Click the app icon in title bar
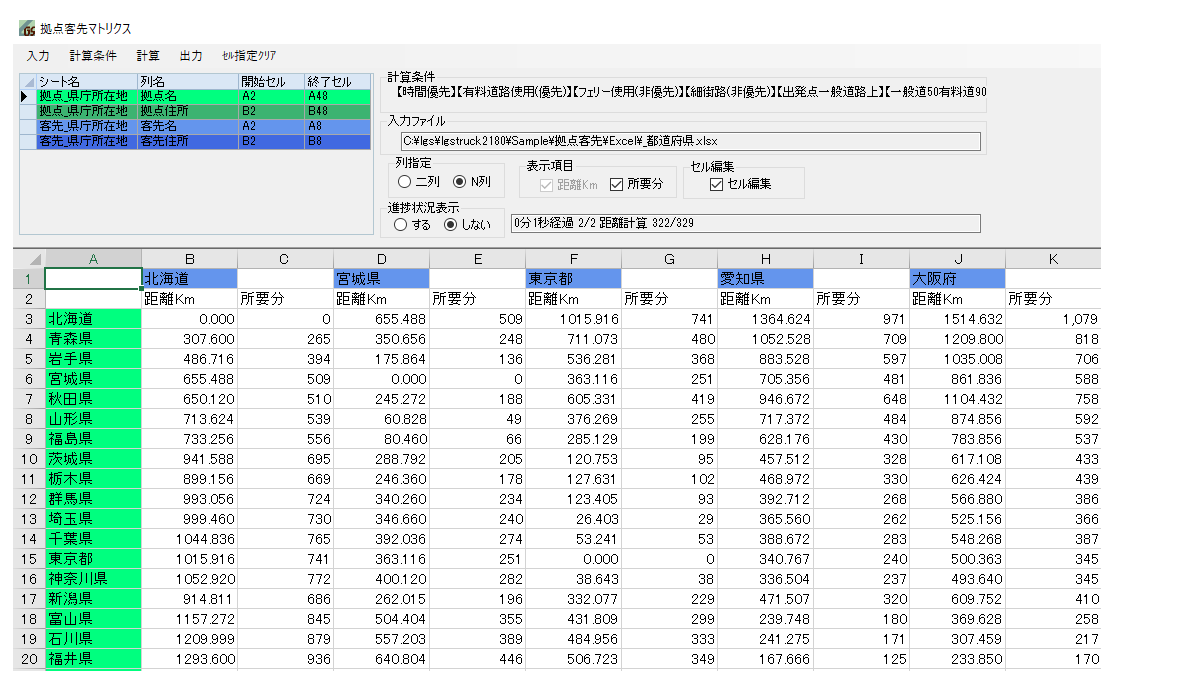 click(x=27, y=28)
